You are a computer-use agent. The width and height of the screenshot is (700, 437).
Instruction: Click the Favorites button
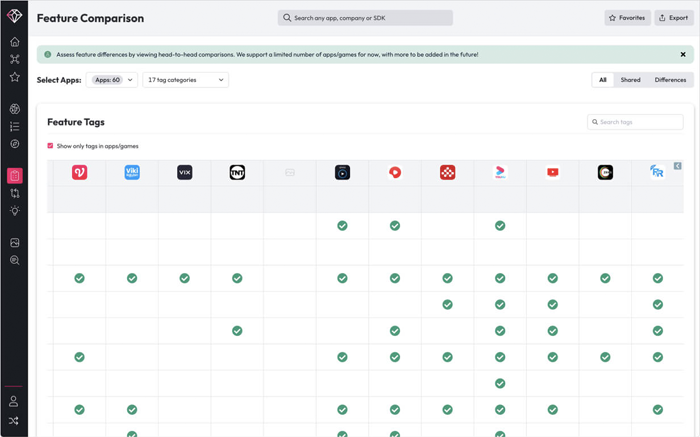click(627, 18)
